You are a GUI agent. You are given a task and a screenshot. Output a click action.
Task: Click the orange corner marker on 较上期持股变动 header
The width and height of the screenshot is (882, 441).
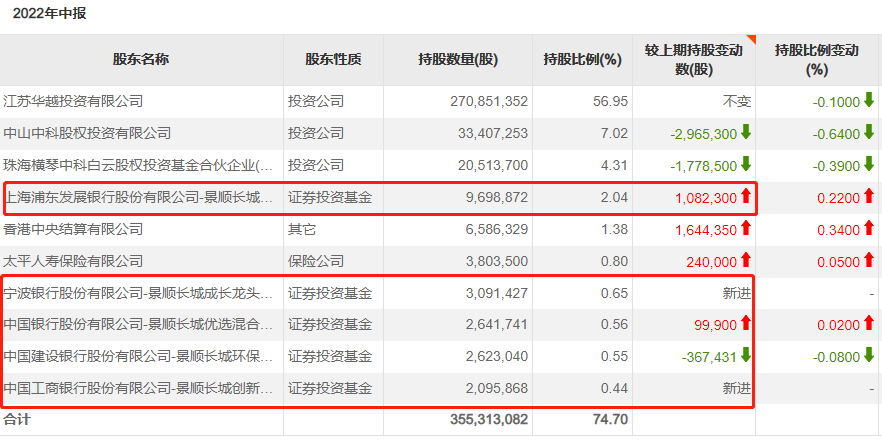pyautogui.click(x=751, y=39)
